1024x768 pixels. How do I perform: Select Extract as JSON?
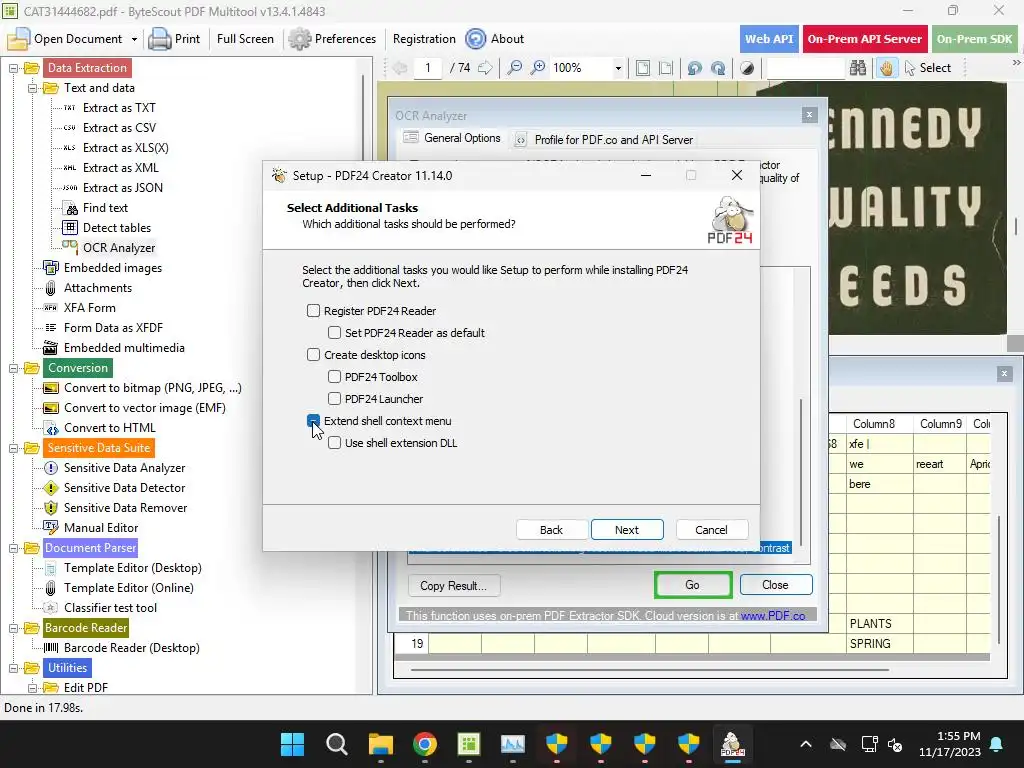(x=123, y=188)
